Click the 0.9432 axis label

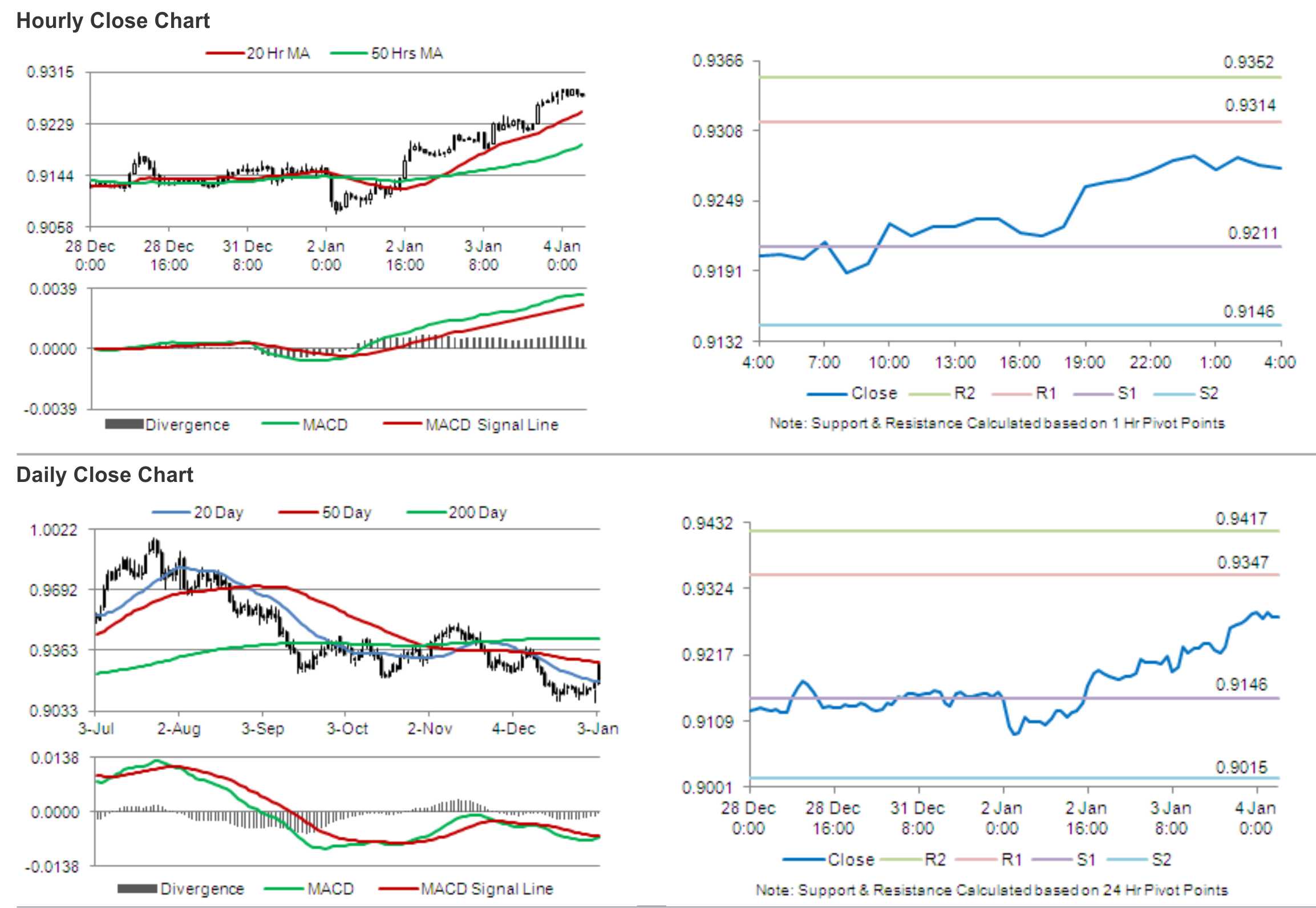click(707, 523)
